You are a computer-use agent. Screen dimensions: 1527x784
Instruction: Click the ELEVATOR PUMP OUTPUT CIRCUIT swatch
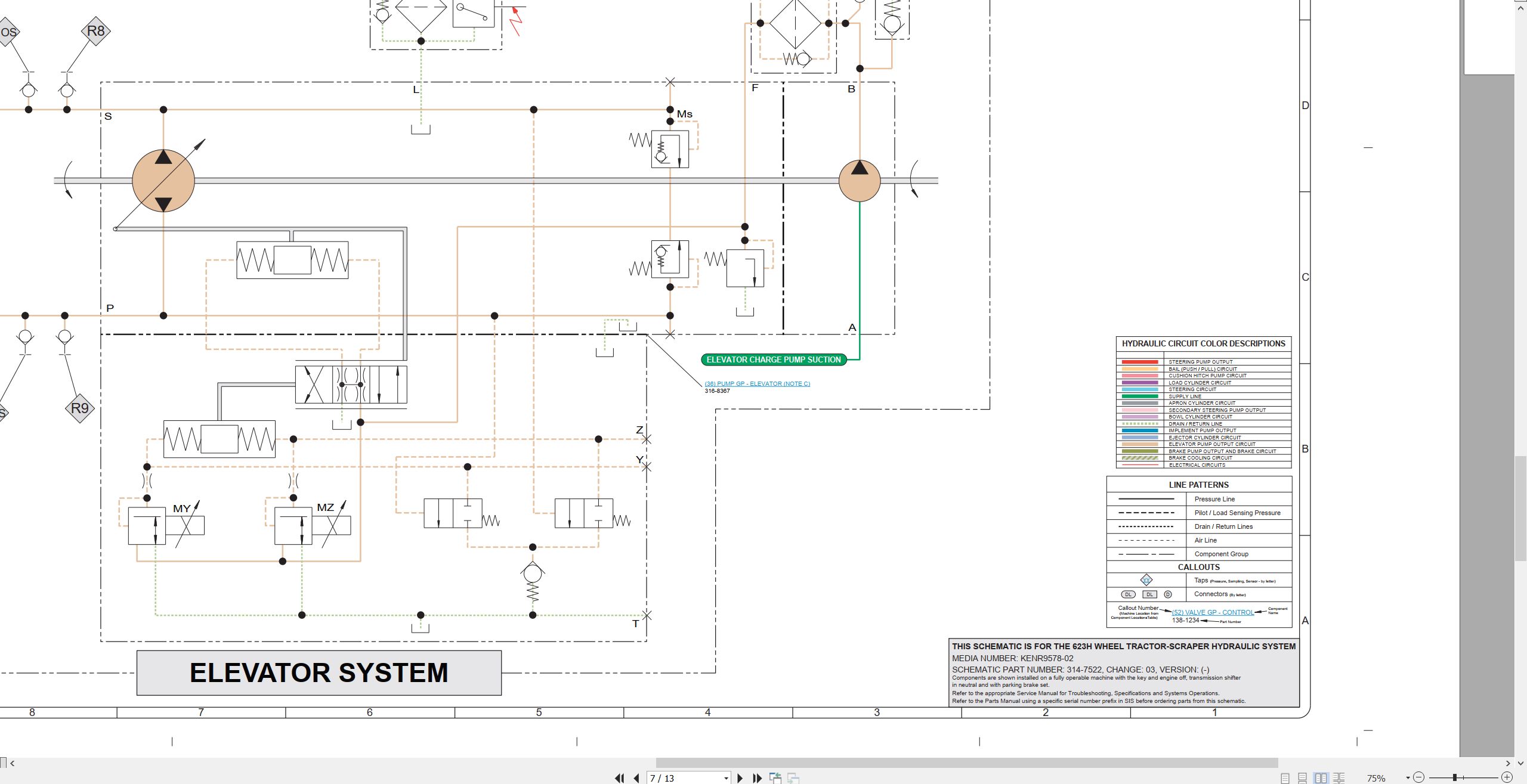(1140, 444)
